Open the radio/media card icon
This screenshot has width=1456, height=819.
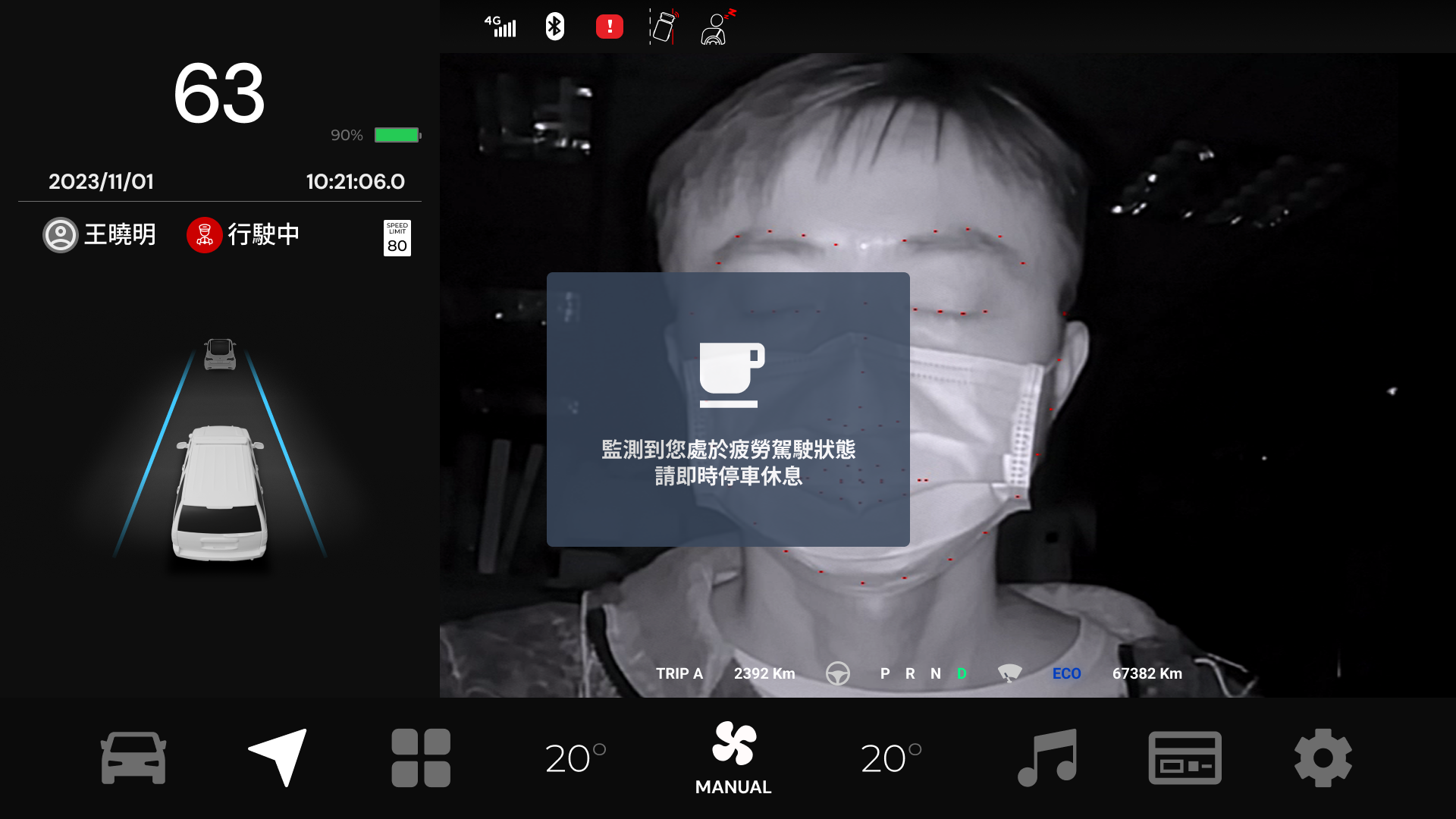pos(1185,758)
